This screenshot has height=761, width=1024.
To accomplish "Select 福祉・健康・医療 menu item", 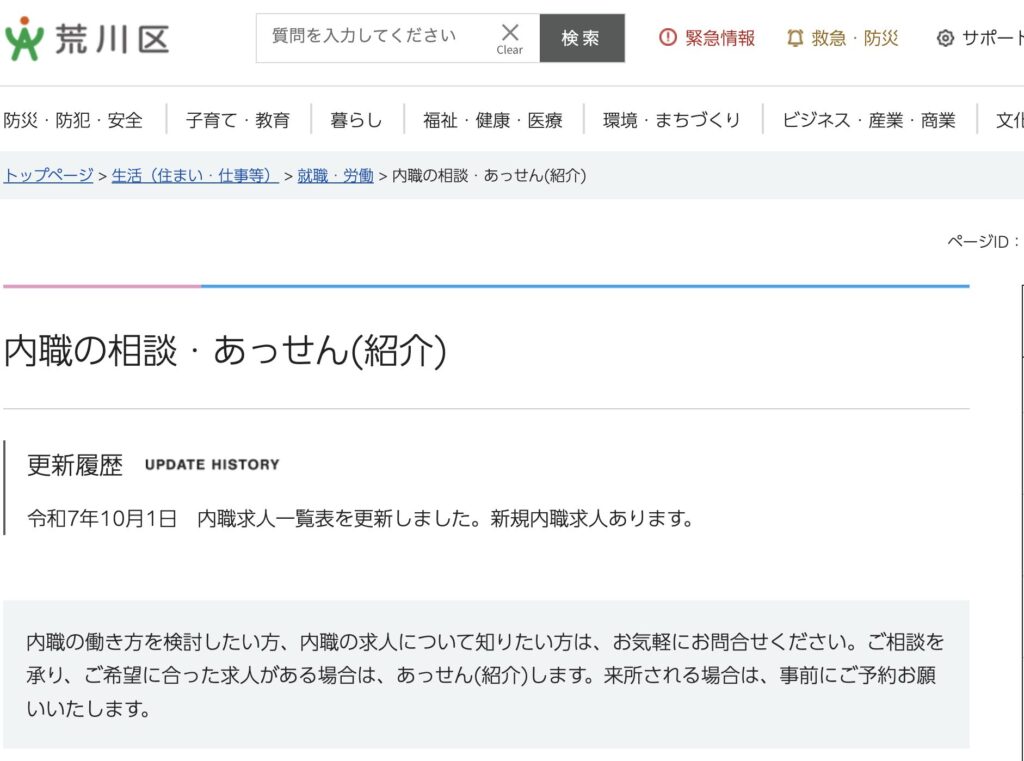I will 492,120.
